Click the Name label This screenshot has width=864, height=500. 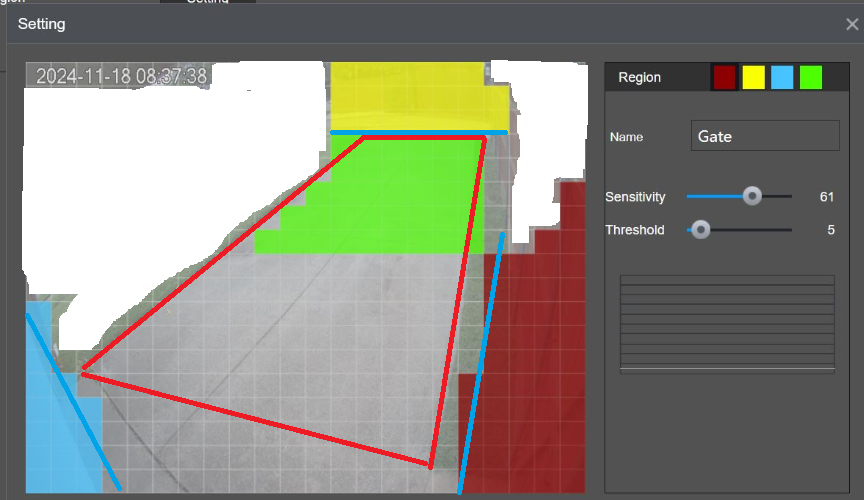click(627, 137)
